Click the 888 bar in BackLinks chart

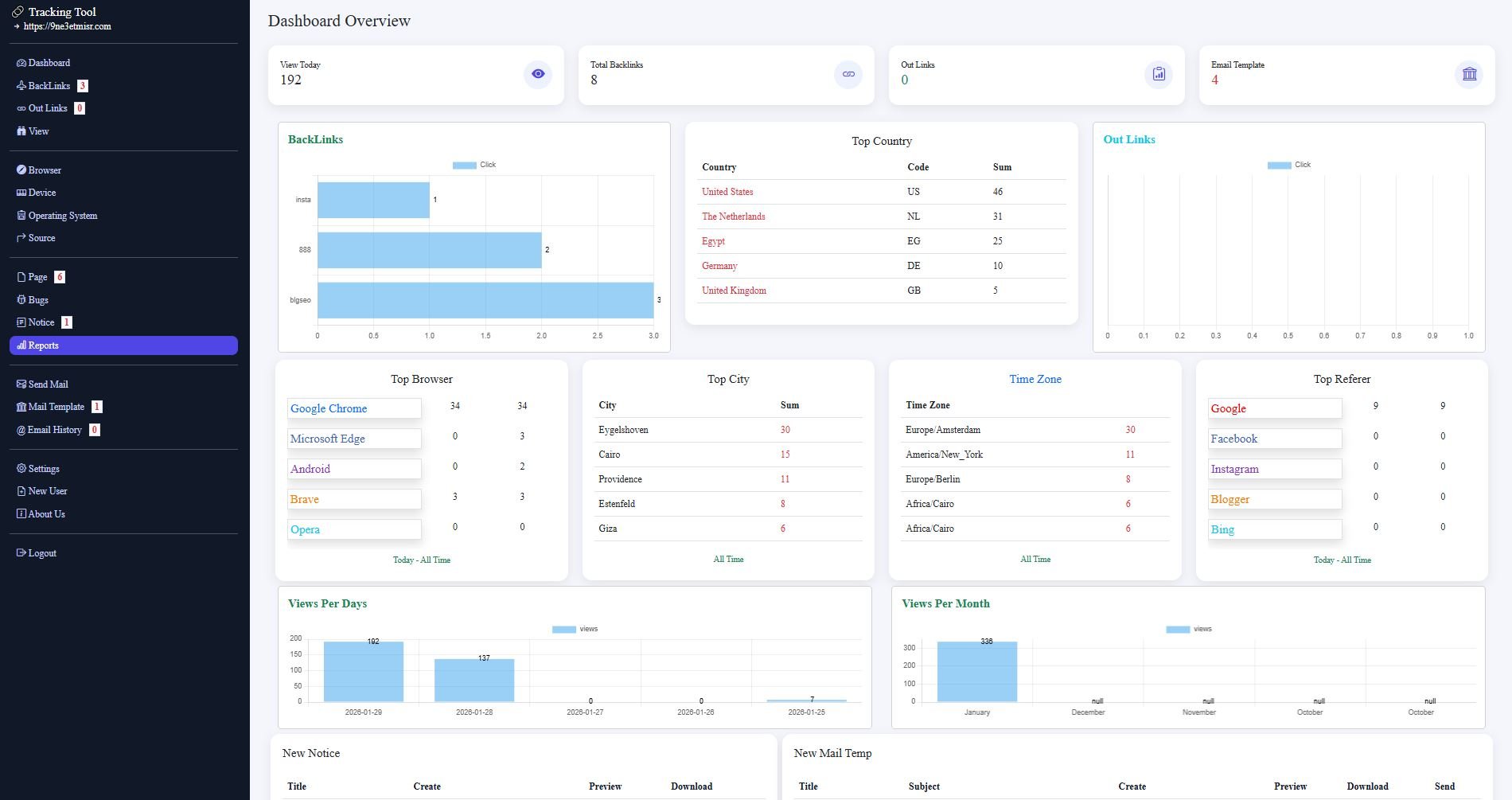pyautogui.click(x=430, y=250)
